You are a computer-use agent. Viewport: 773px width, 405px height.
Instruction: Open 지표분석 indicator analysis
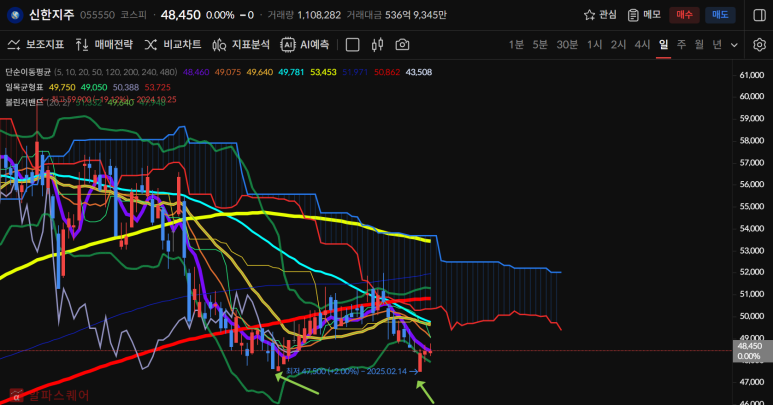[241, 45]
